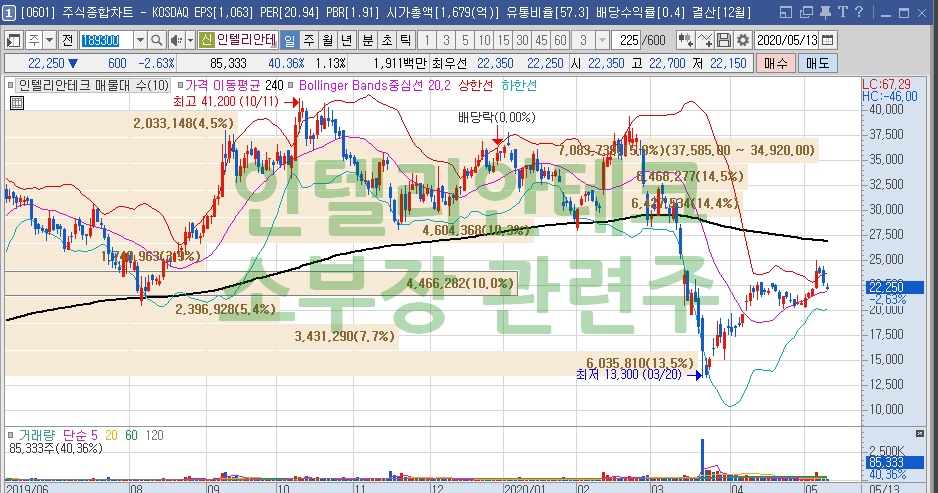The image size is (938, 493).
Task: Click the 거래량 volume legend label
Action: pyautogui.click(x=36, y=436)
